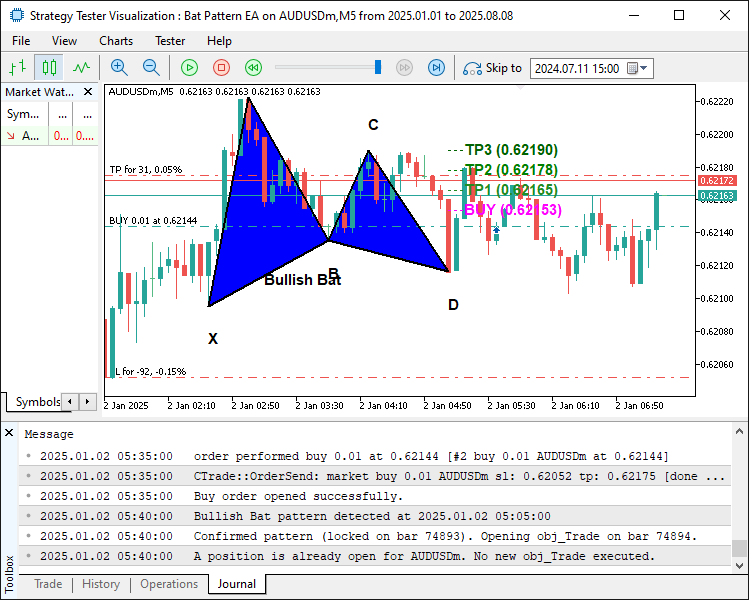Click the TP1 (0.62165) label
The width and height of the screenshot is (749, 600).
(511, 190)
